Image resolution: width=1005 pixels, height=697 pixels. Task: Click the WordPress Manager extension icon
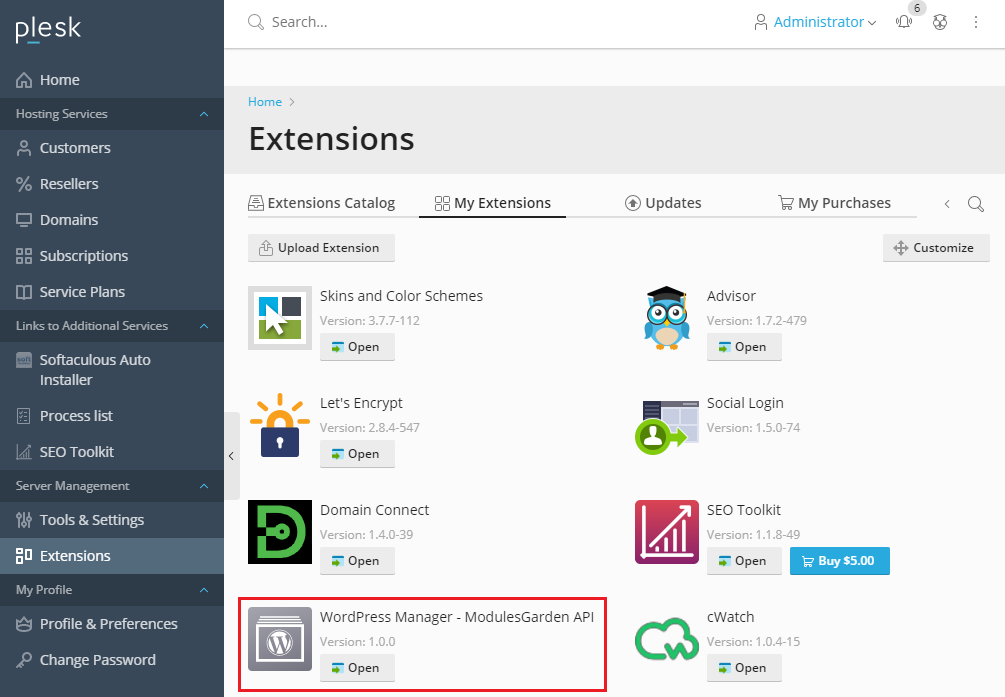280,639
